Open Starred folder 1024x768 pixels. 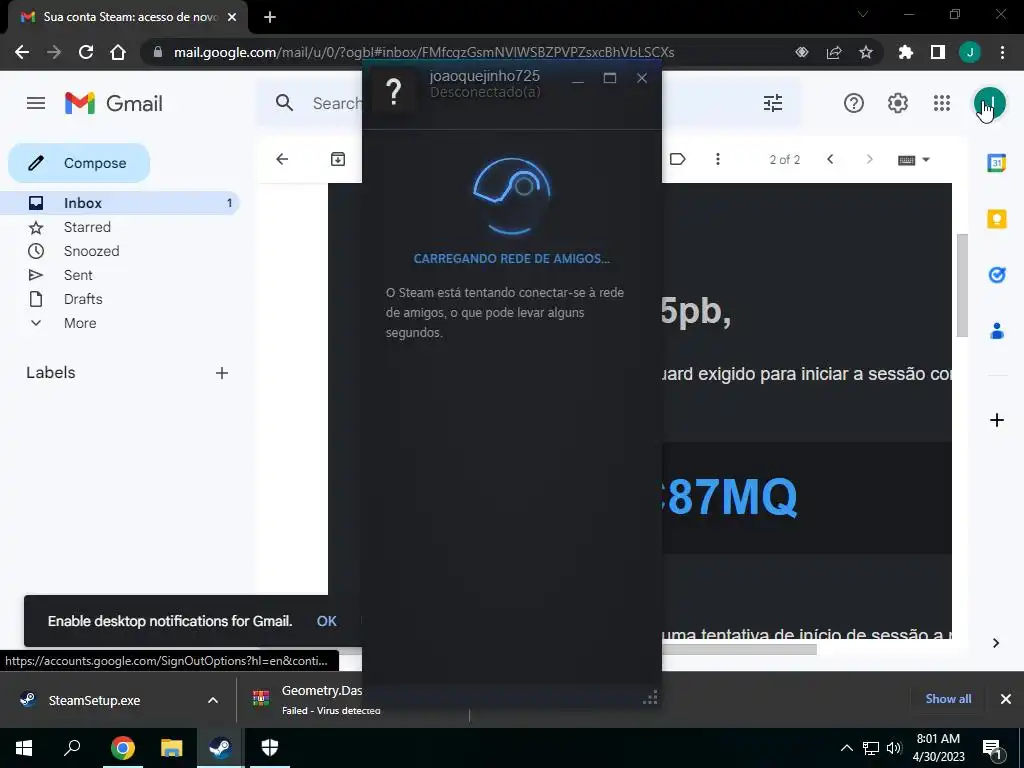pos(120,227)
